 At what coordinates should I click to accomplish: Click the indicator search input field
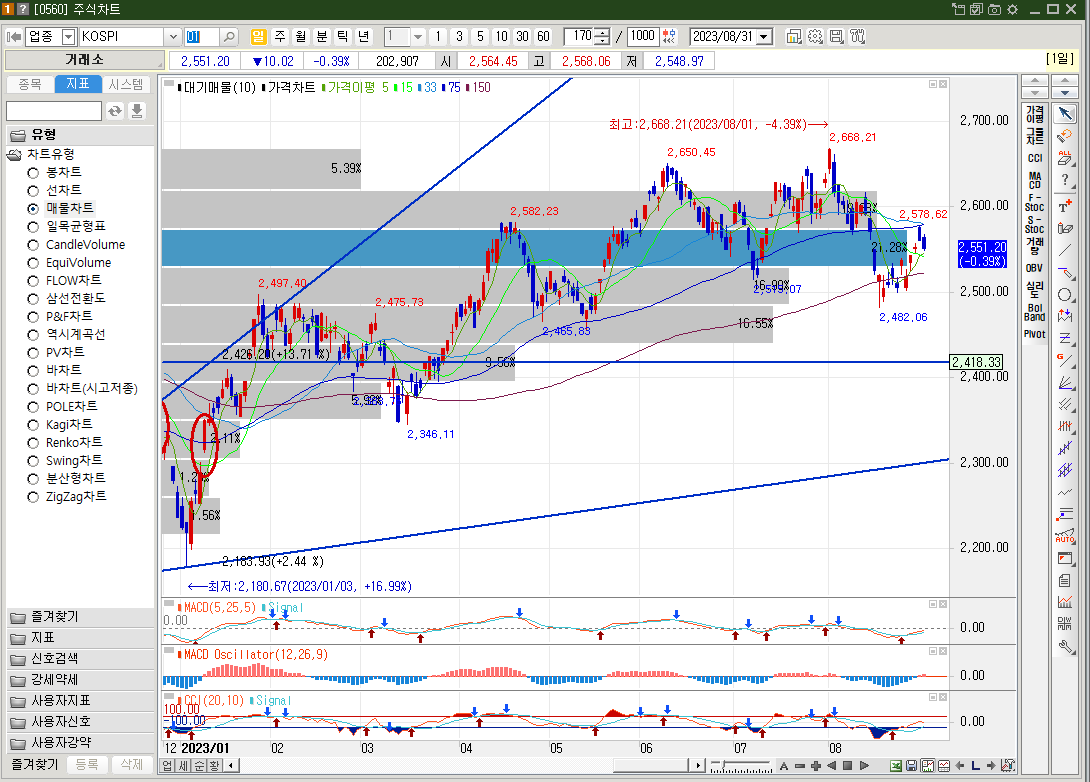(54, 111)
